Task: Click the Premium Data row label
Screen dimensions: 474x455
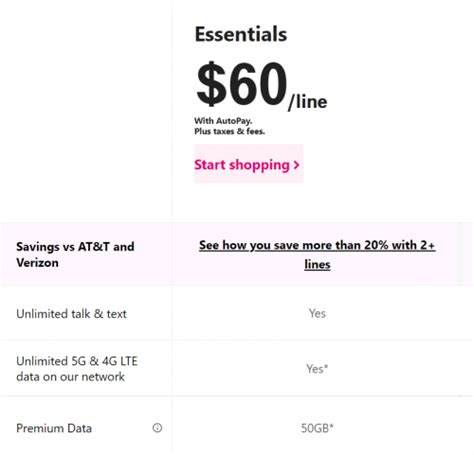Action: 54,428
